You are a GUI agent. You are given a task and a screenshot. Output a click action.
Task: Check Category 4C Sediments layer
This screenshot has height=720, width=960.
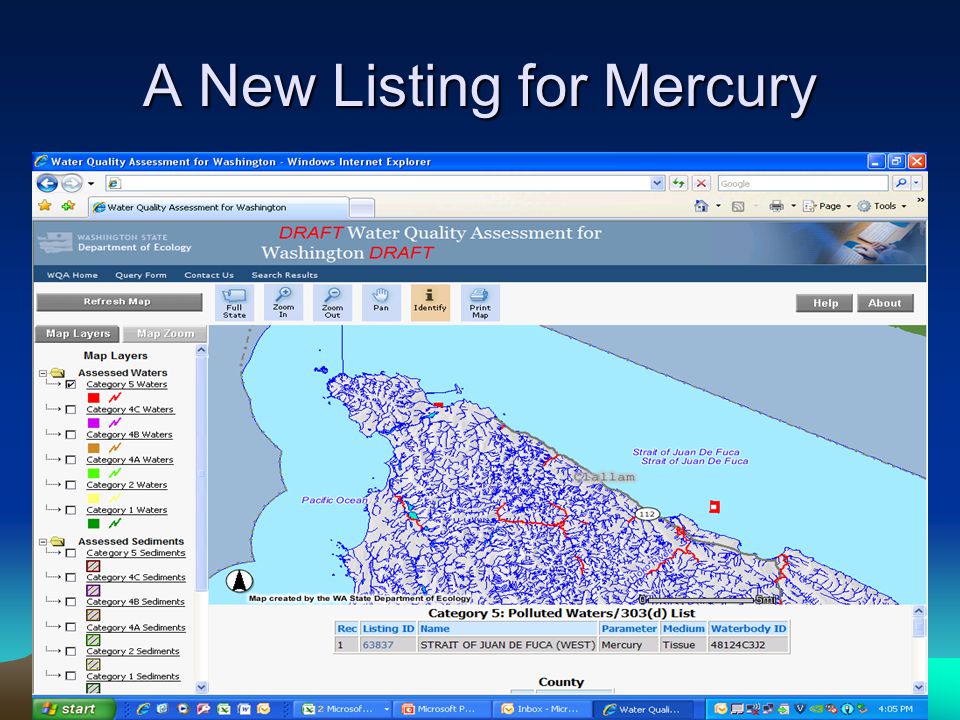click(x=71, y=577)
